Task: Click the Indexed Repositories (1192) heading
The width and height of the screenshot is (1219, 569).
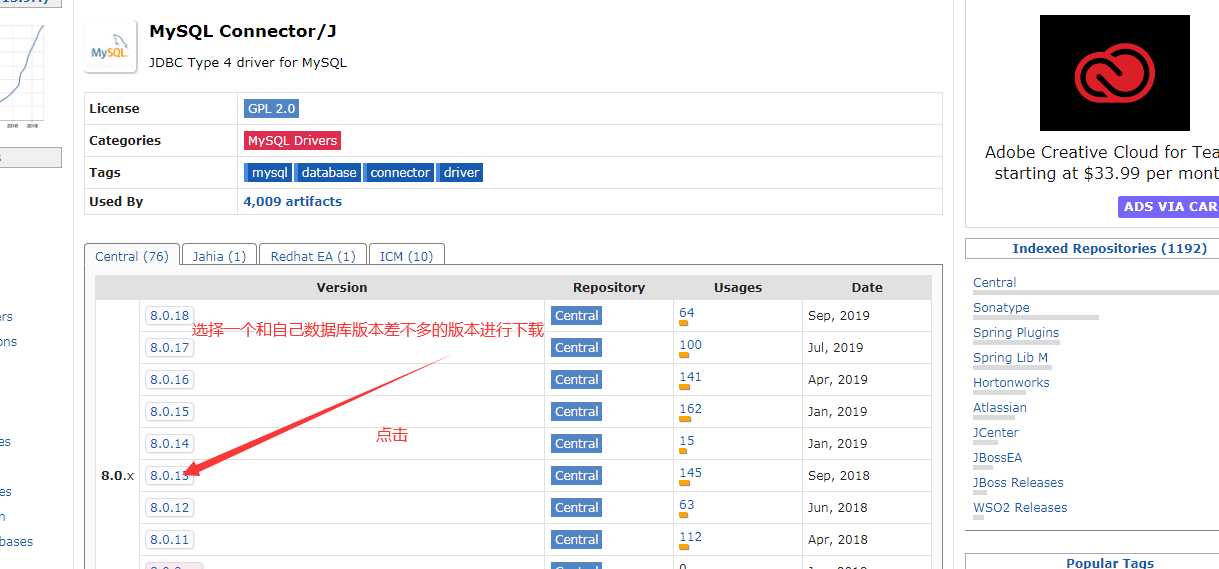Action: click(1109, 248)
